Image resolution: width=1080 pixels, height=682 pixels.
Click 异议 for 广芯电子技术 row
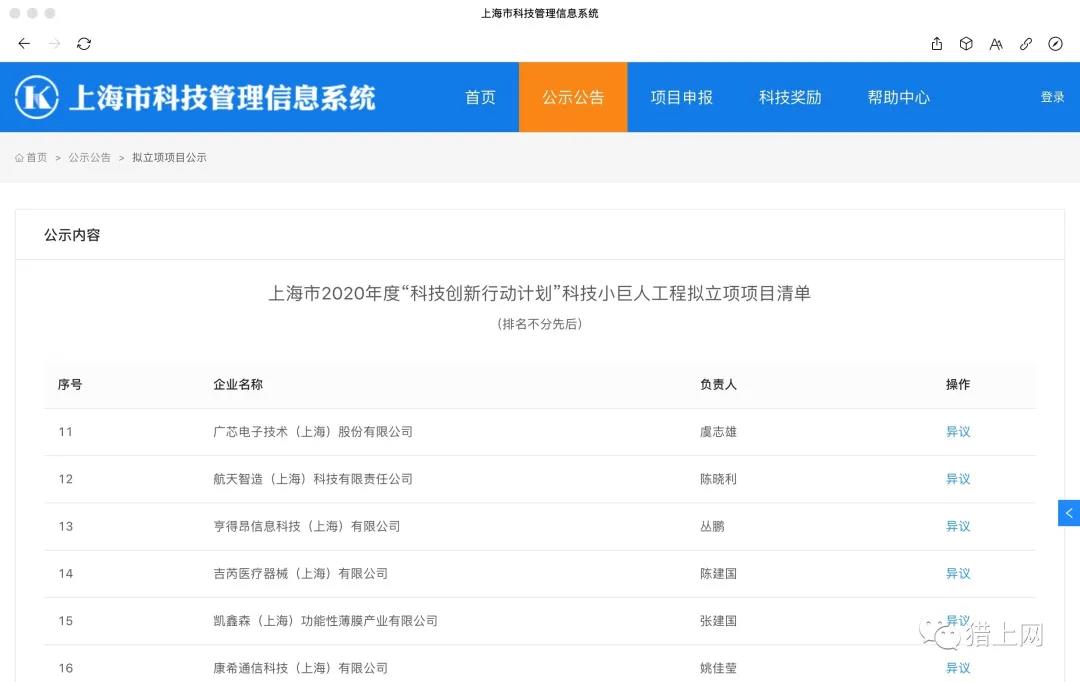pyautogui.click(x=958, y=432)
